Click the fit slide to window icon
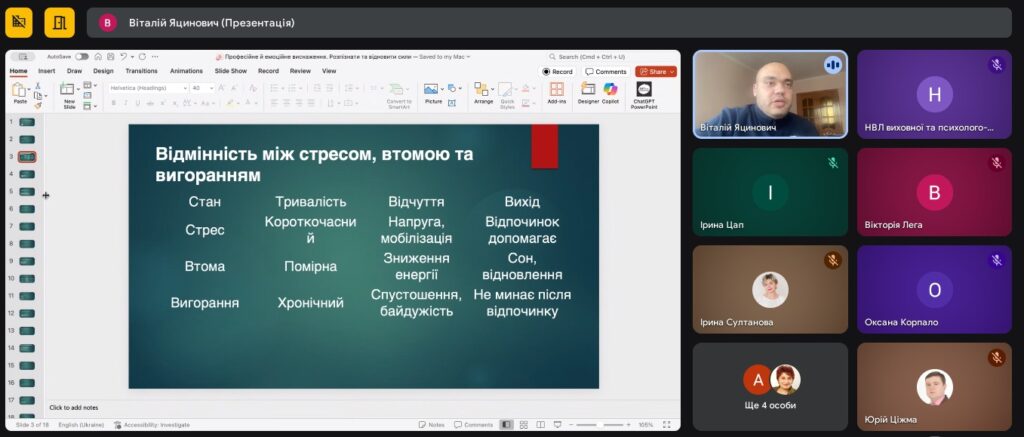1024x437 pixels. click(x=668, y=425)
